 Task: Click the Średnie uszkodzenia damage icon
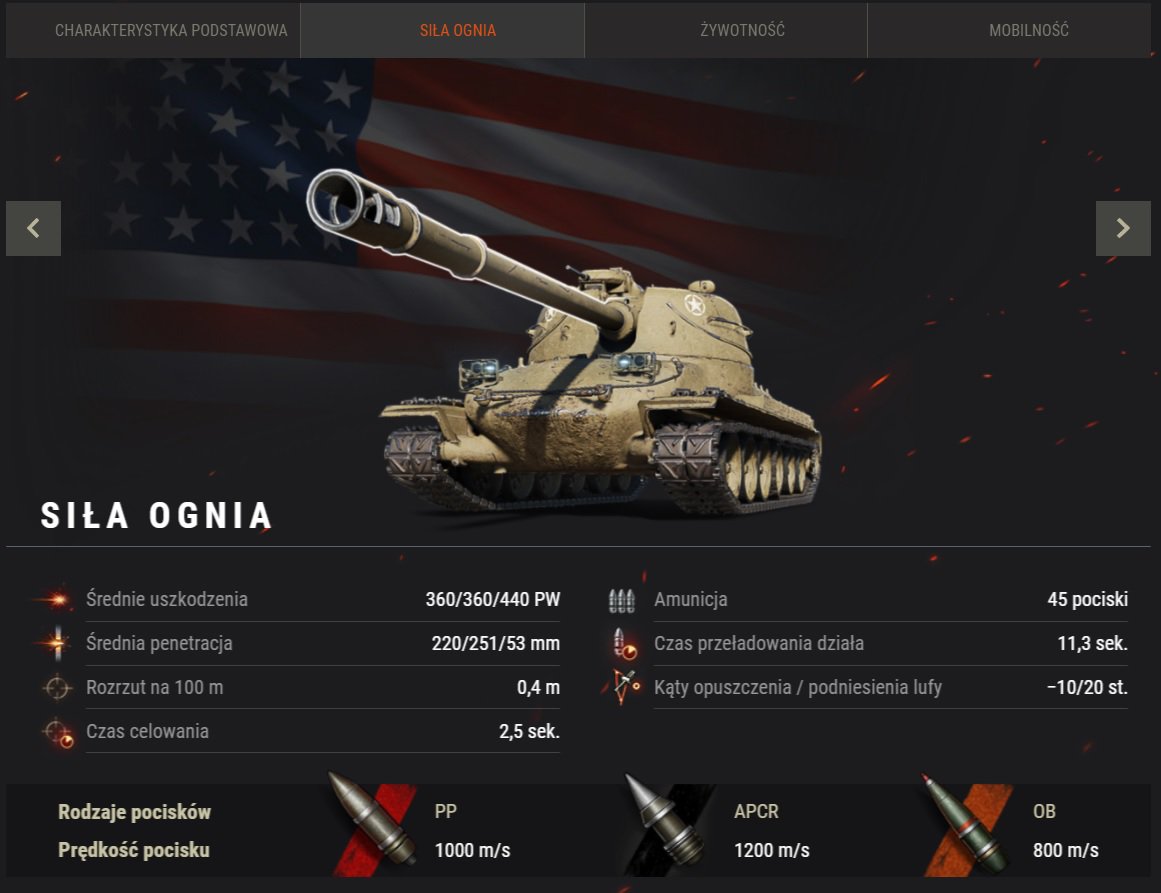coord(56,599)
